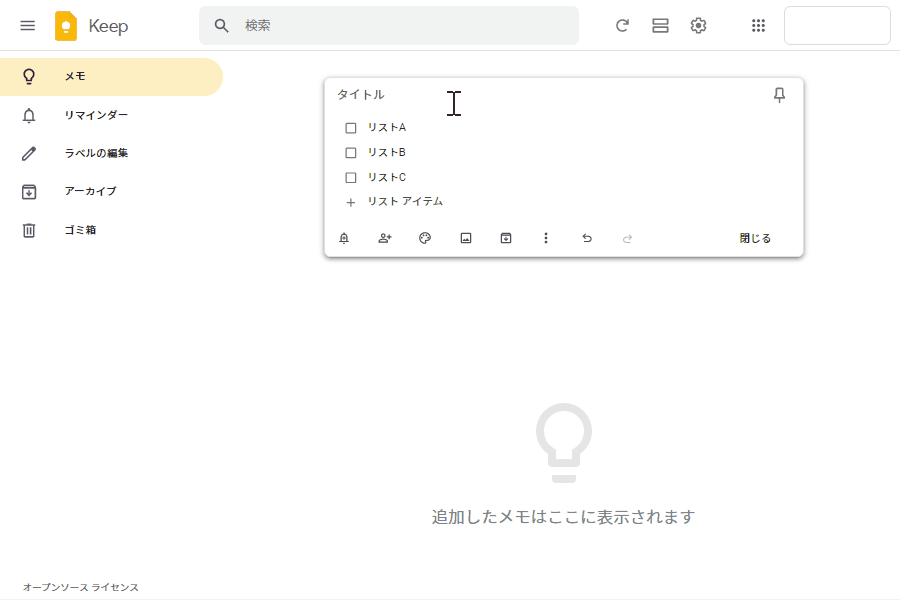Open ゴミ箱 in the sidebar
The image size is (900, 600).
tap(111, 230)
